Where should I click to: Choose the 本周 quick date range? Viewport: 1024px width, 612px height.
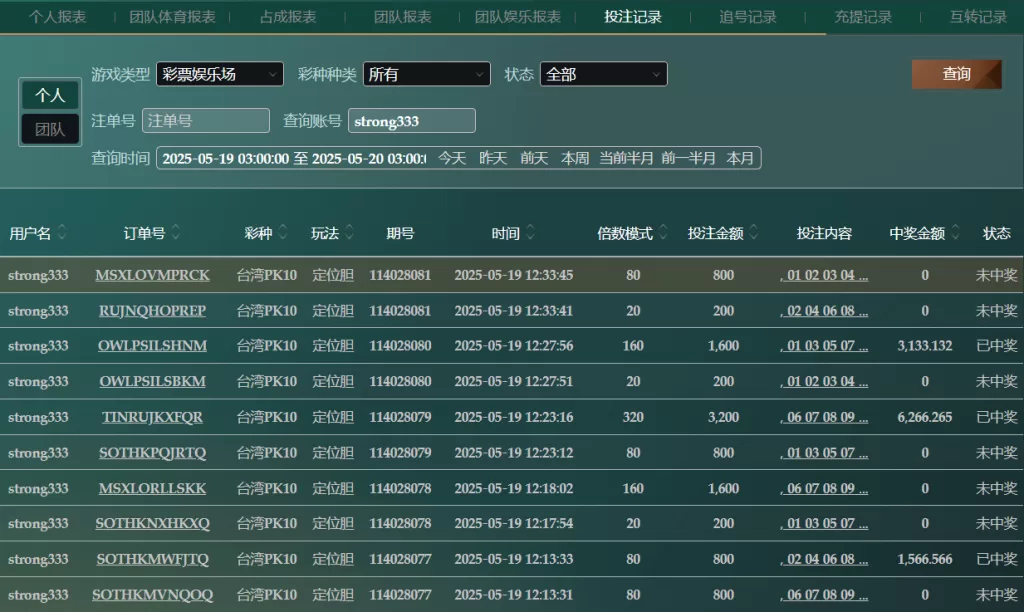(575, 158)
